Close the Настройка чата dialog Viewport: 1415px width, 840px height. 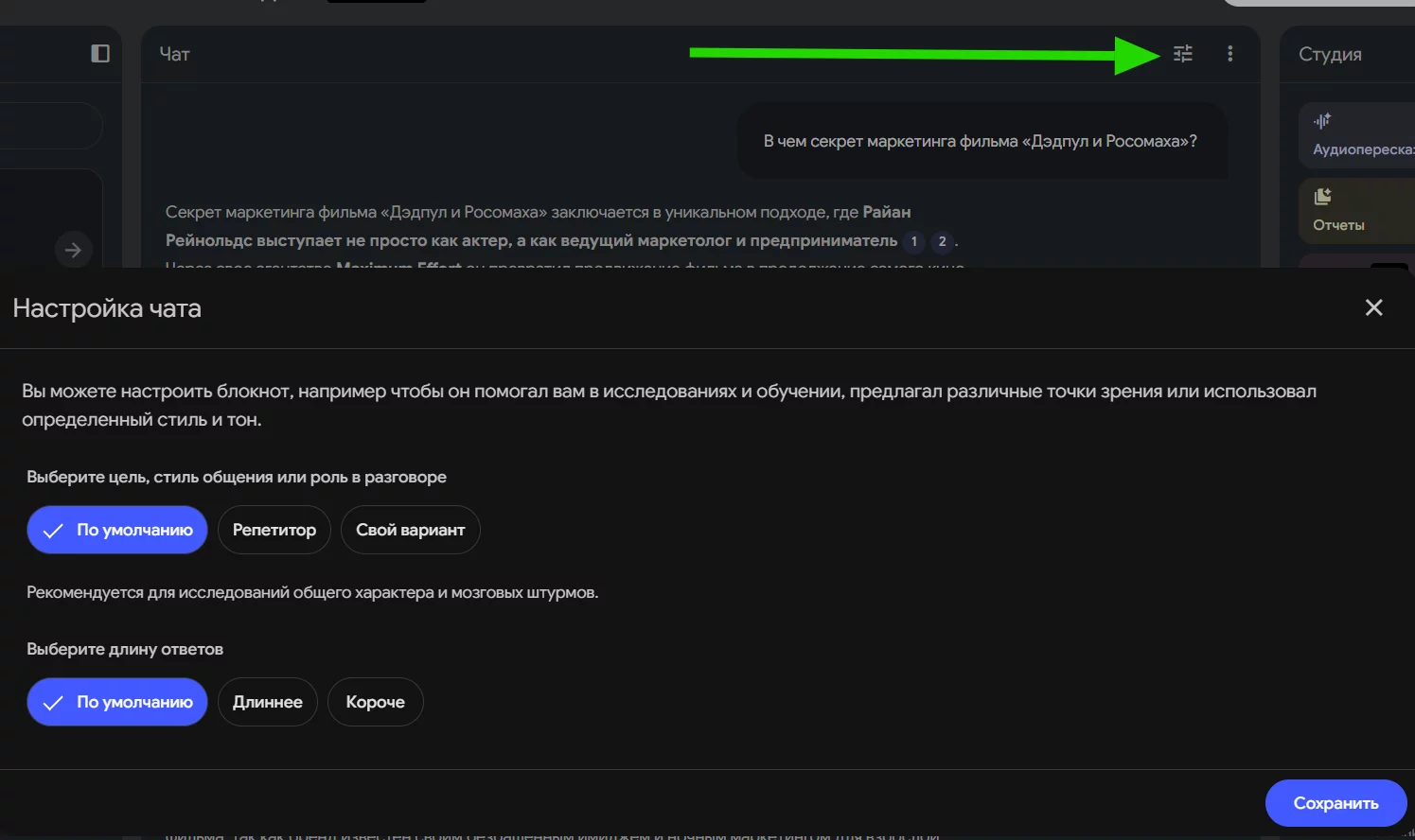(1373, 307)
